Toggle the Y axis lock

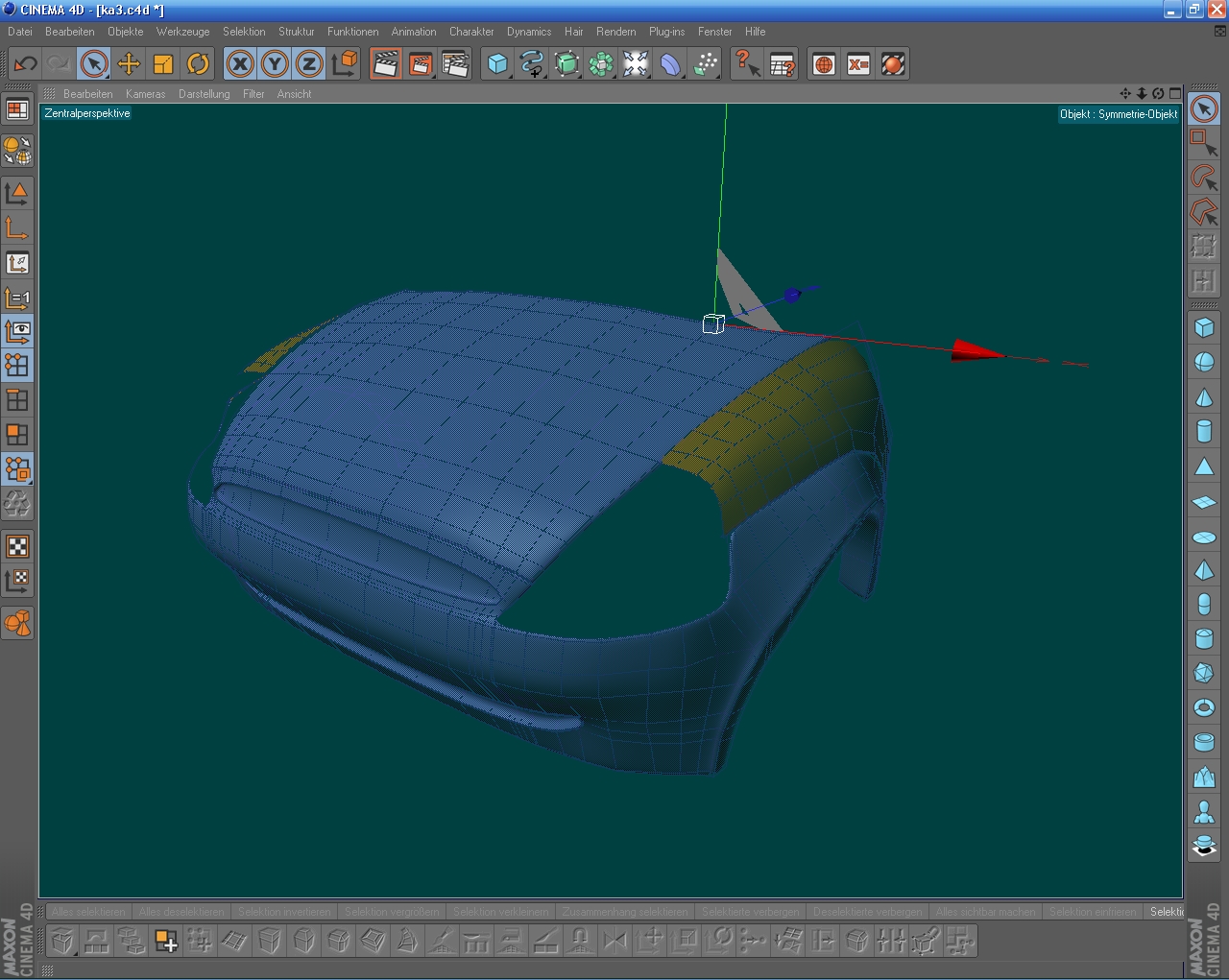tap(275, 64)
